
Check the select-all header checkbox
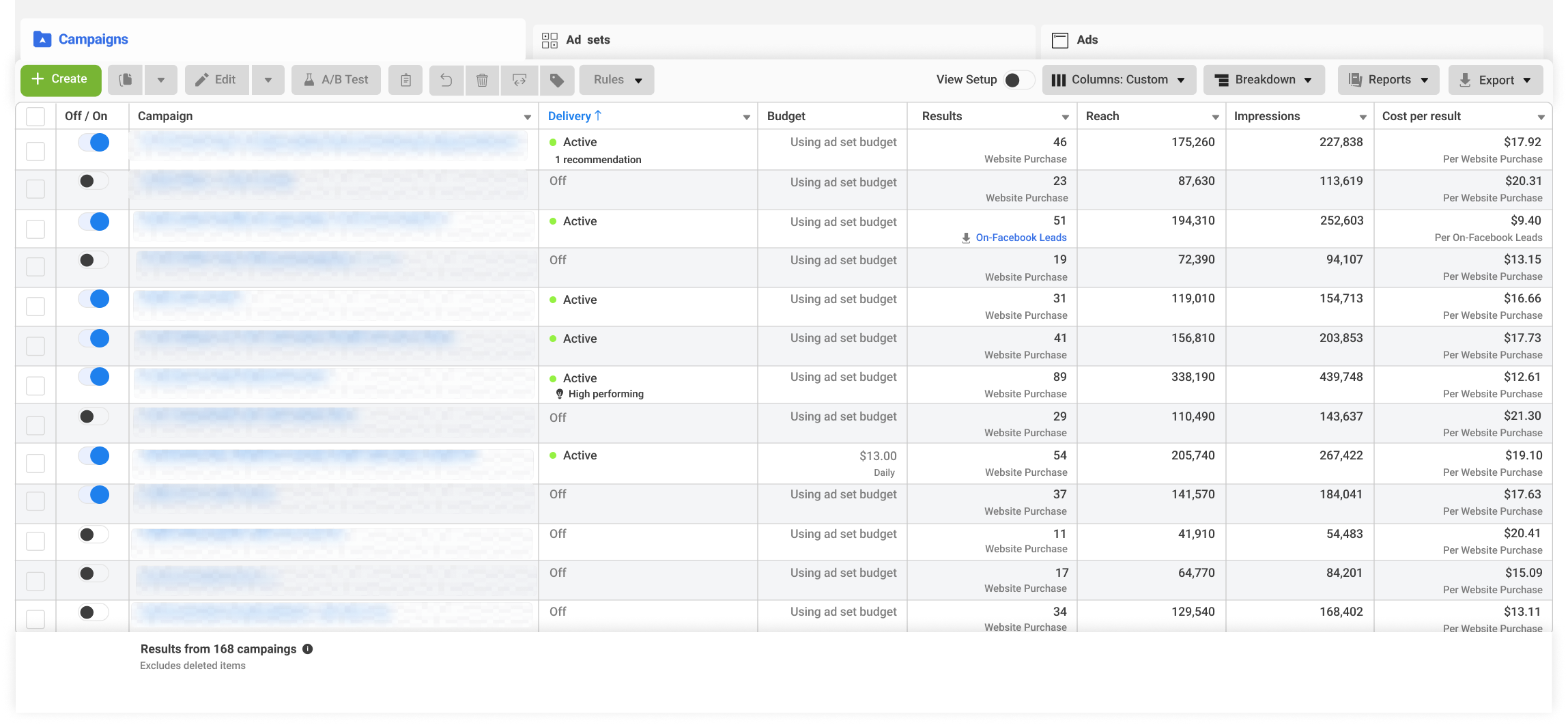click(x=35, y=117)
